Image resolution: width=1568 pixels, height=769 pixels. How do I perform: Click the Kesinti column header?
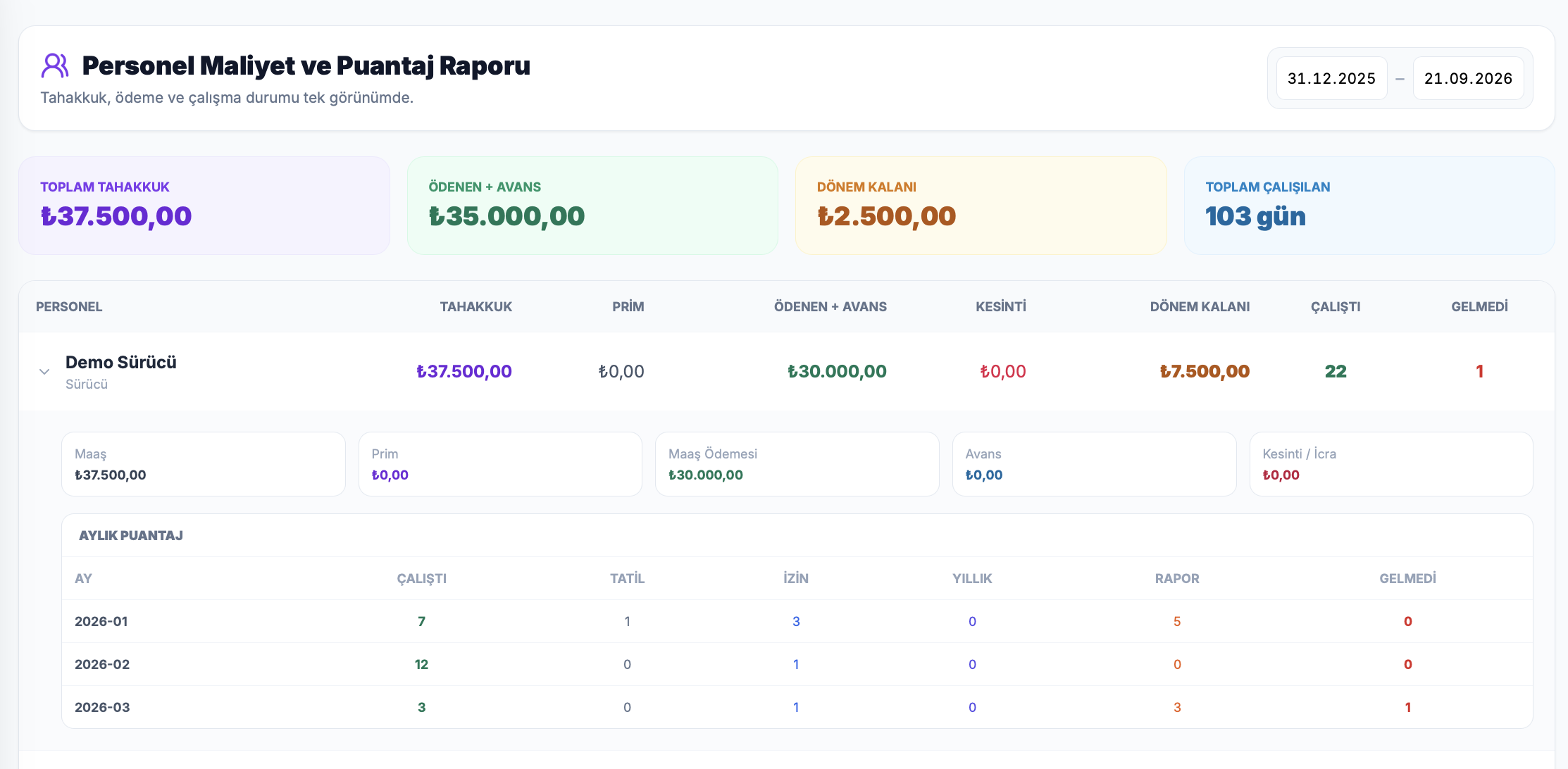pos(1001,307)
